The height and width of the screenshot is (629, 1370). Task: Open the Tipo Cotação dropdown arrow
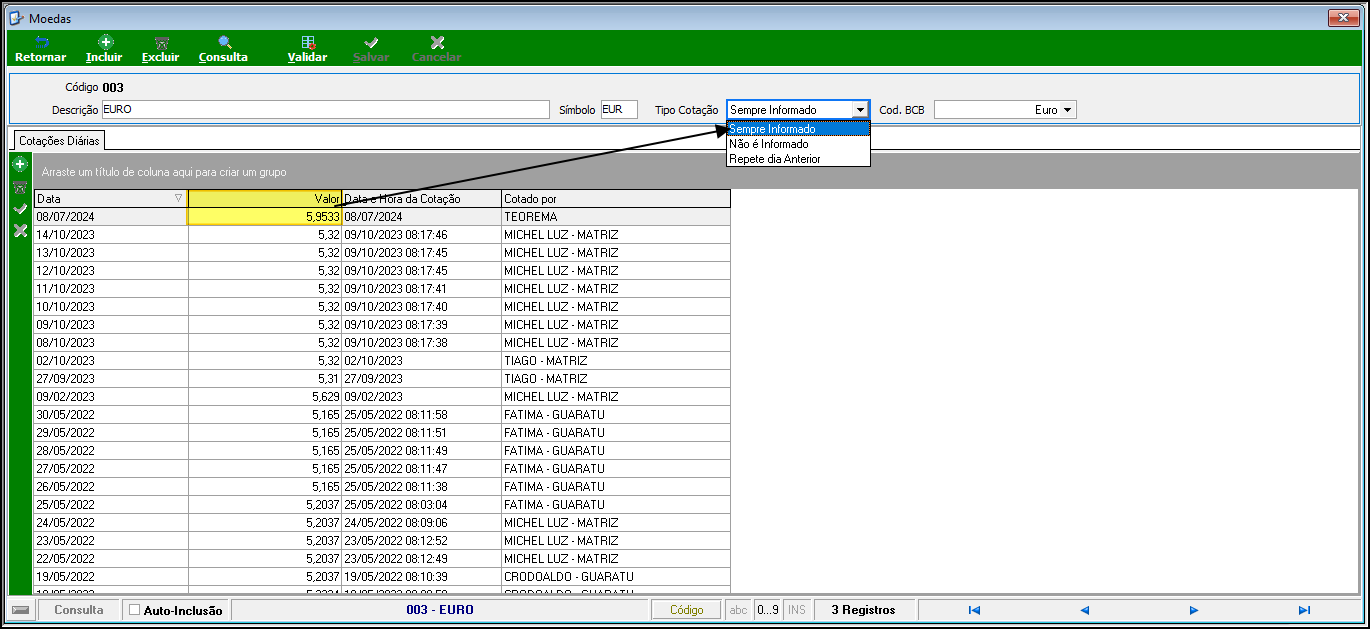click(x=860, y=109)
